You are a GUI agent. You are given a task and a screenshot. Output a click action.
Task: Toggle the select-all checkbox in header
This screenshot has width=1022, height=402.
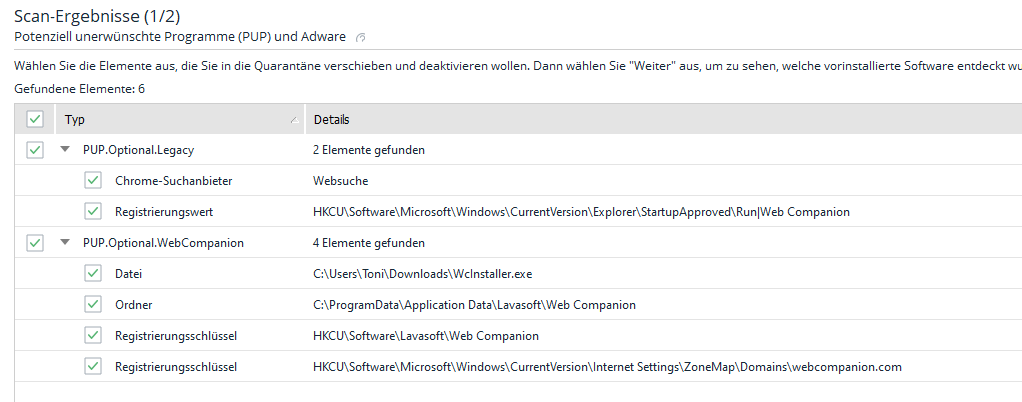[35, 119]
